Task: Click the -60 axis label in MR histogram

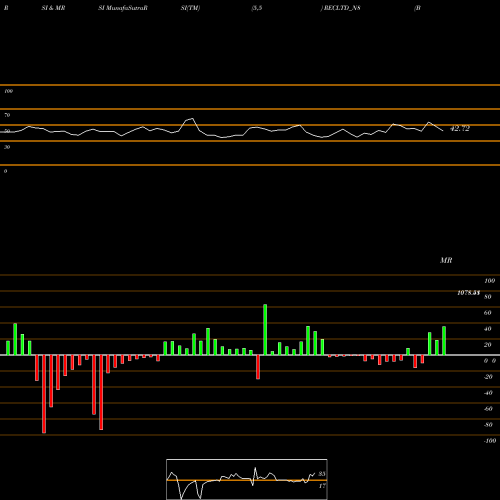Action: [x=488, y=409]
